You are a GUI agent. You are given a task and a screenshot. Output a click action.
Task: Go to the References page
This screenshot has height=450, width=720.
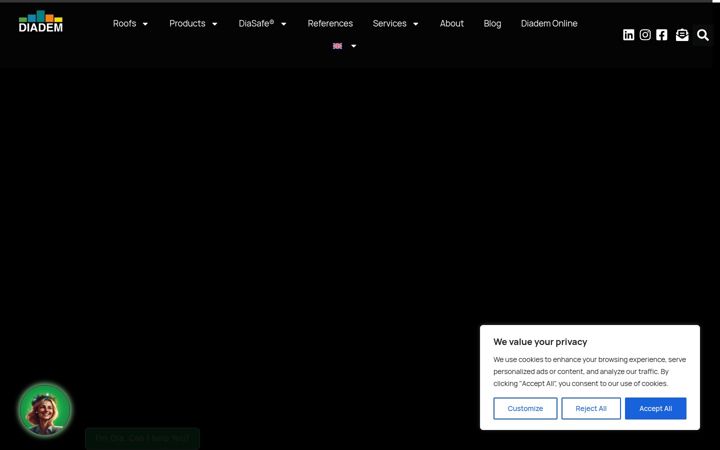point(330,23)
